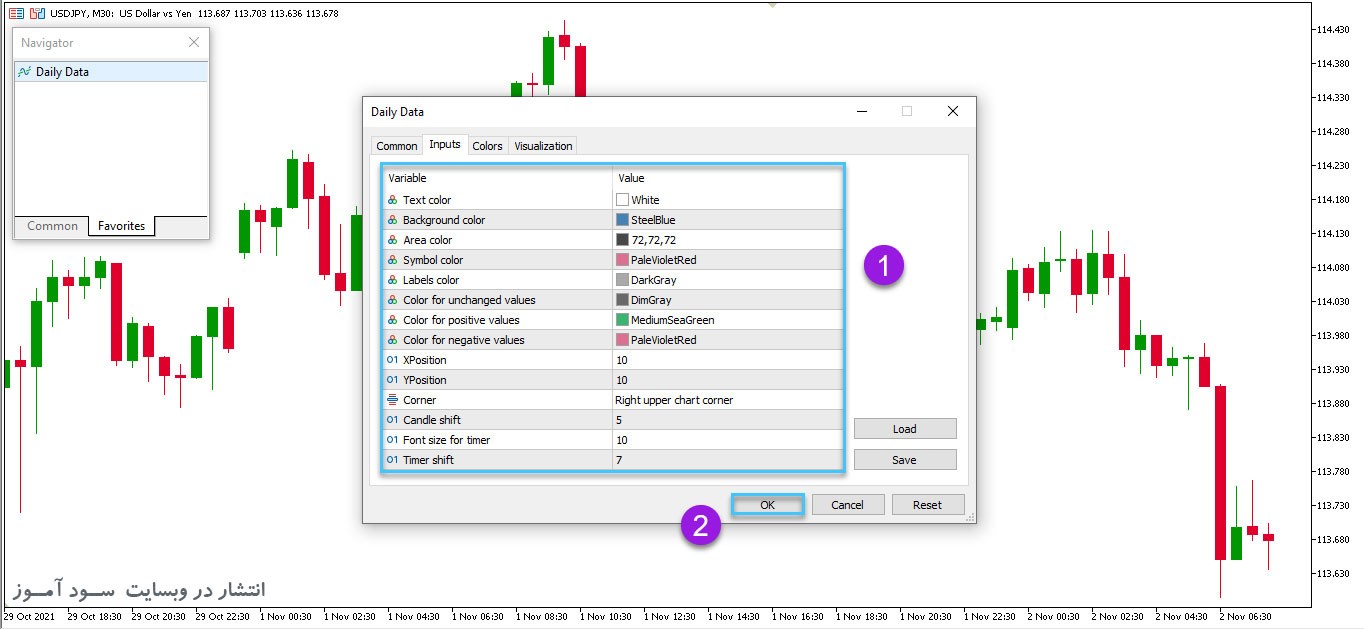Viewport: 1364px width, 629px height.
Task: Click the White Text color swatch
Action: [x=622, y=200]
